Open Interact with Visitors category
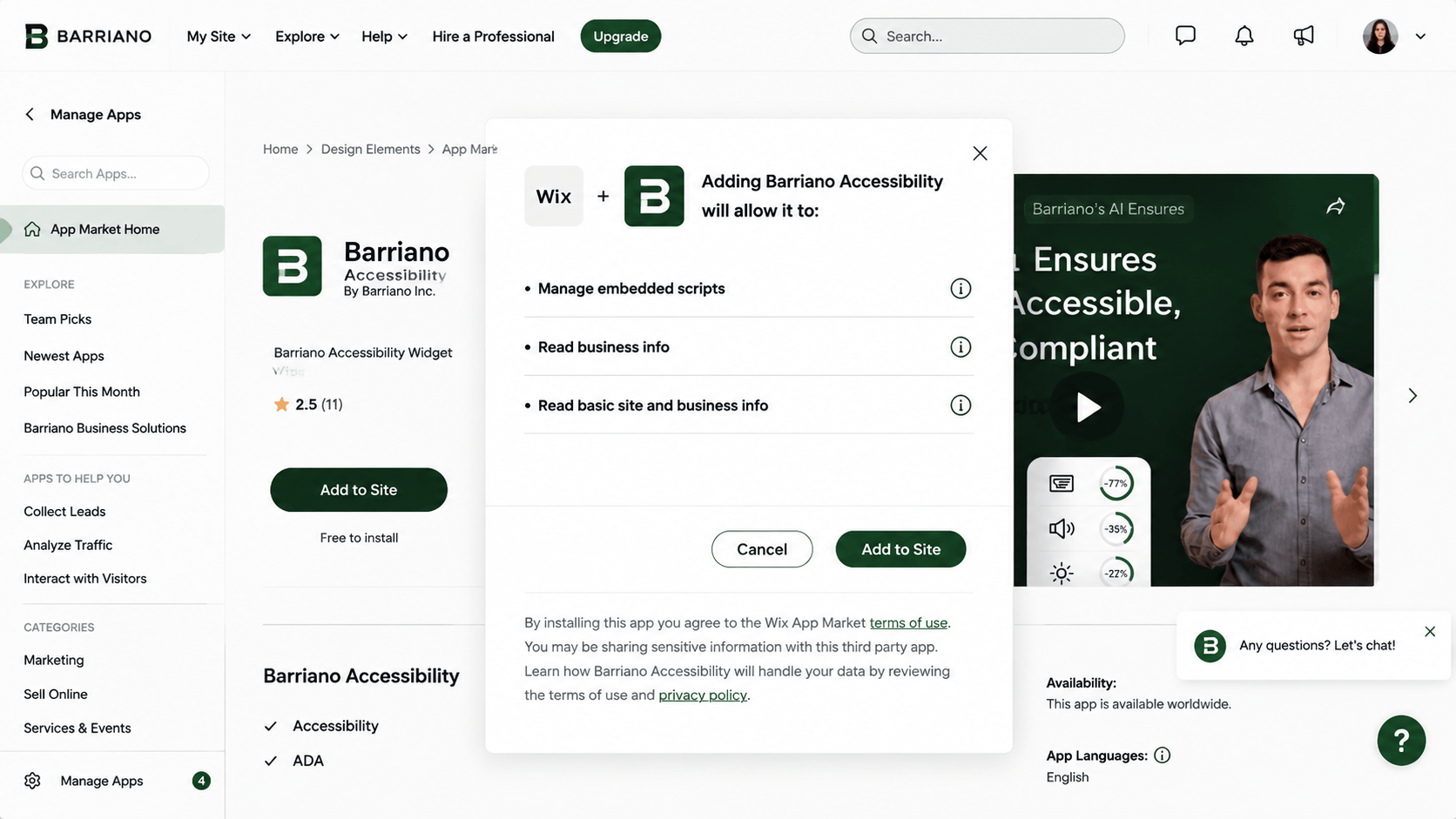1456x819 pixels. click(85, 579)
